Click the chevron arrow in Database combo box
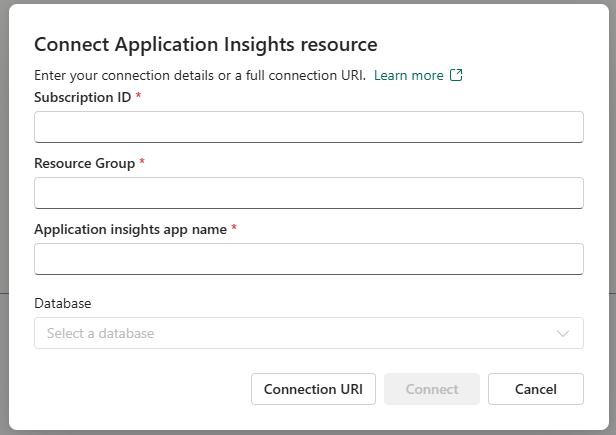Screen dimensions: 616x435 click(x=563, y=333)
